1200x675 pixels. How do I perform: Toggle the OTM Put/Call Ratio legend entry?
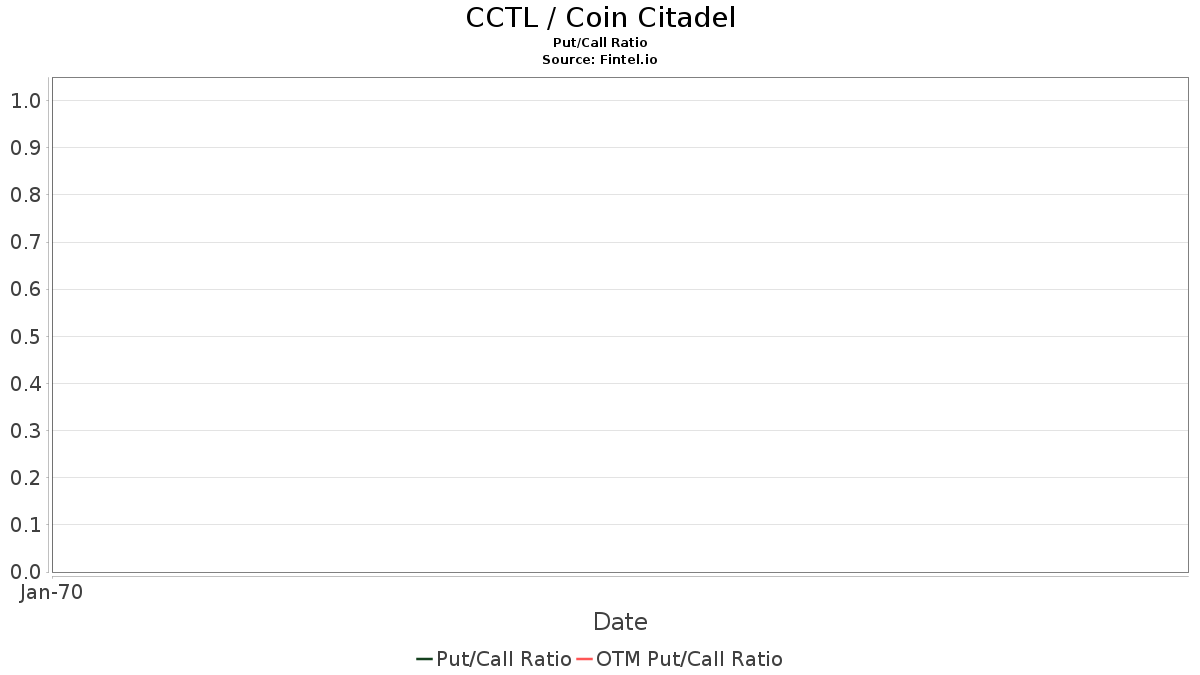(680, 659)
